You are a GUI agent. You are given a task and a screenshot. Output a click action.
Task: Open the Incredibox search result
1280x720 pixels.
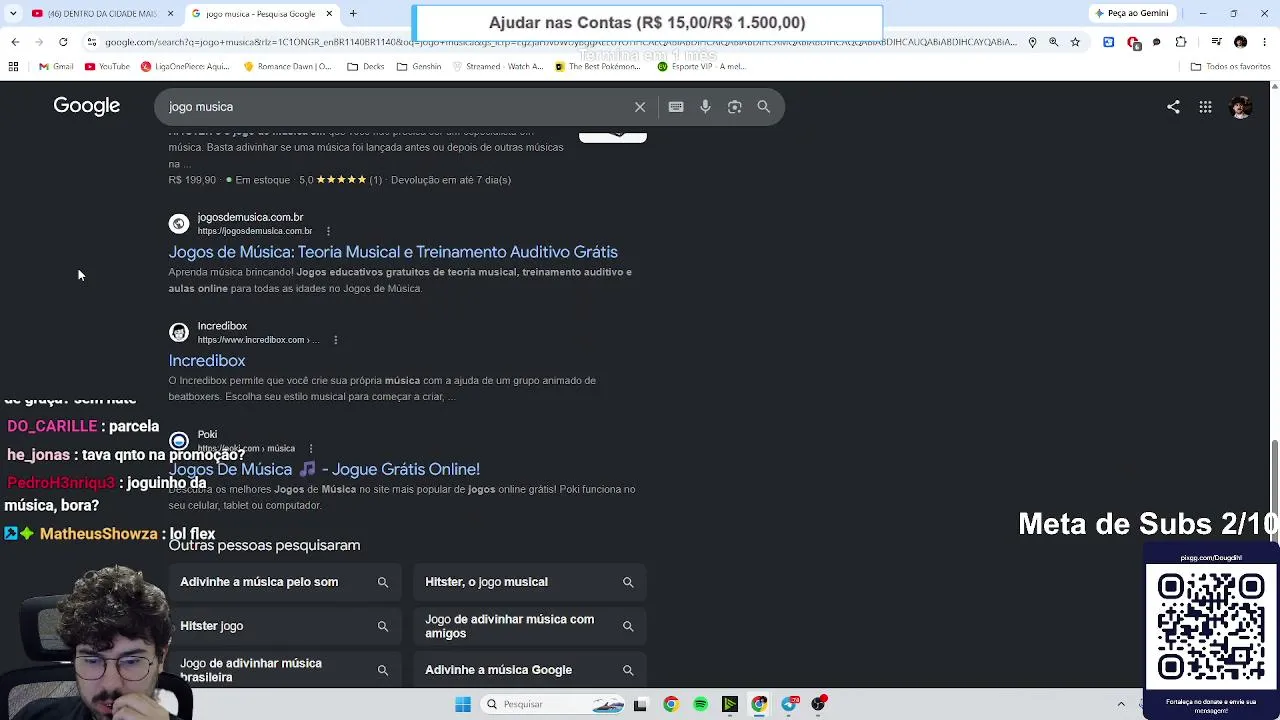click(x=207, y=361)
